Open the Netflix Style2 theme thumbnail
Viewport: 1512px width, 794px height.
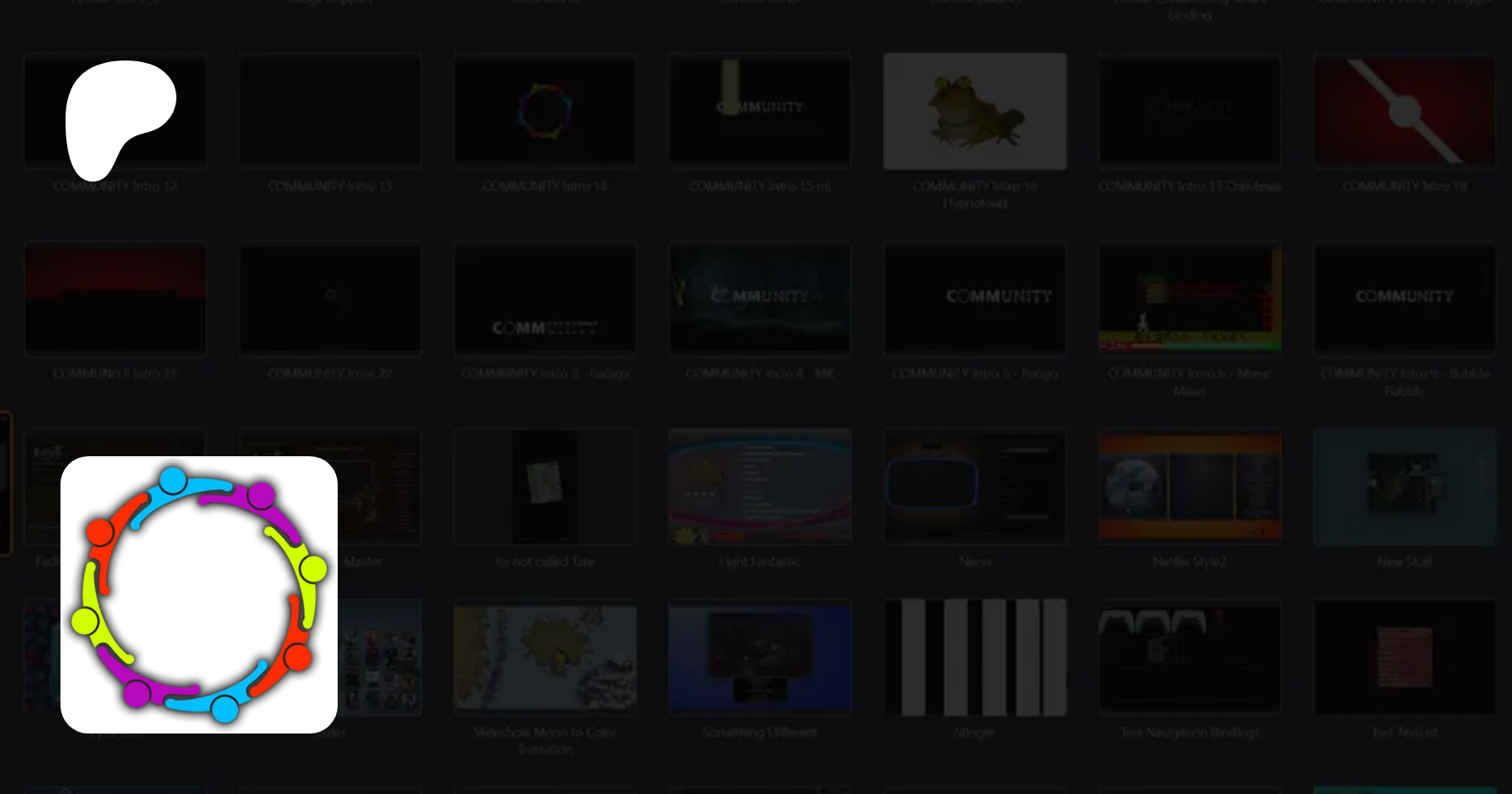[1189, 486]
